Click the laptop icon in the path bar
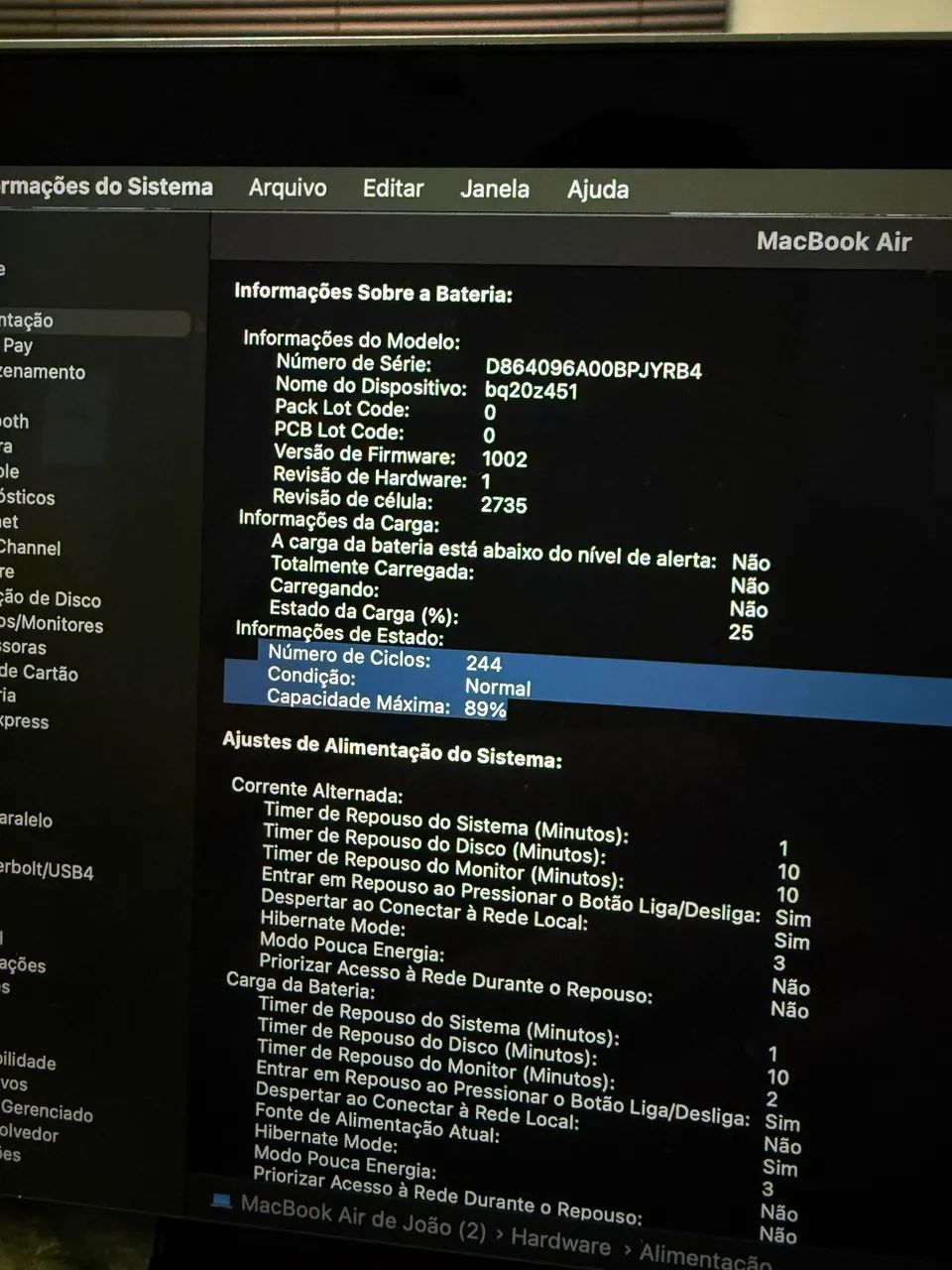The image size is (952, 1270). (x=222, y=1200)
